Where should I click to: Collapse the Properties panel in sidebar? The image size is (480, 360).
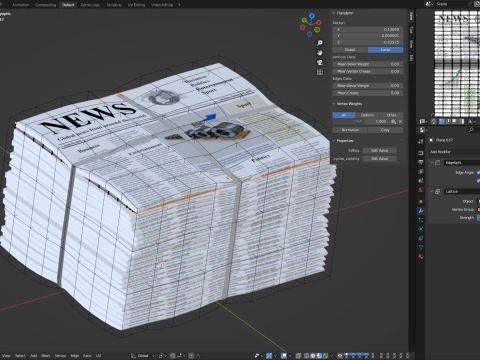coord(334,141)
